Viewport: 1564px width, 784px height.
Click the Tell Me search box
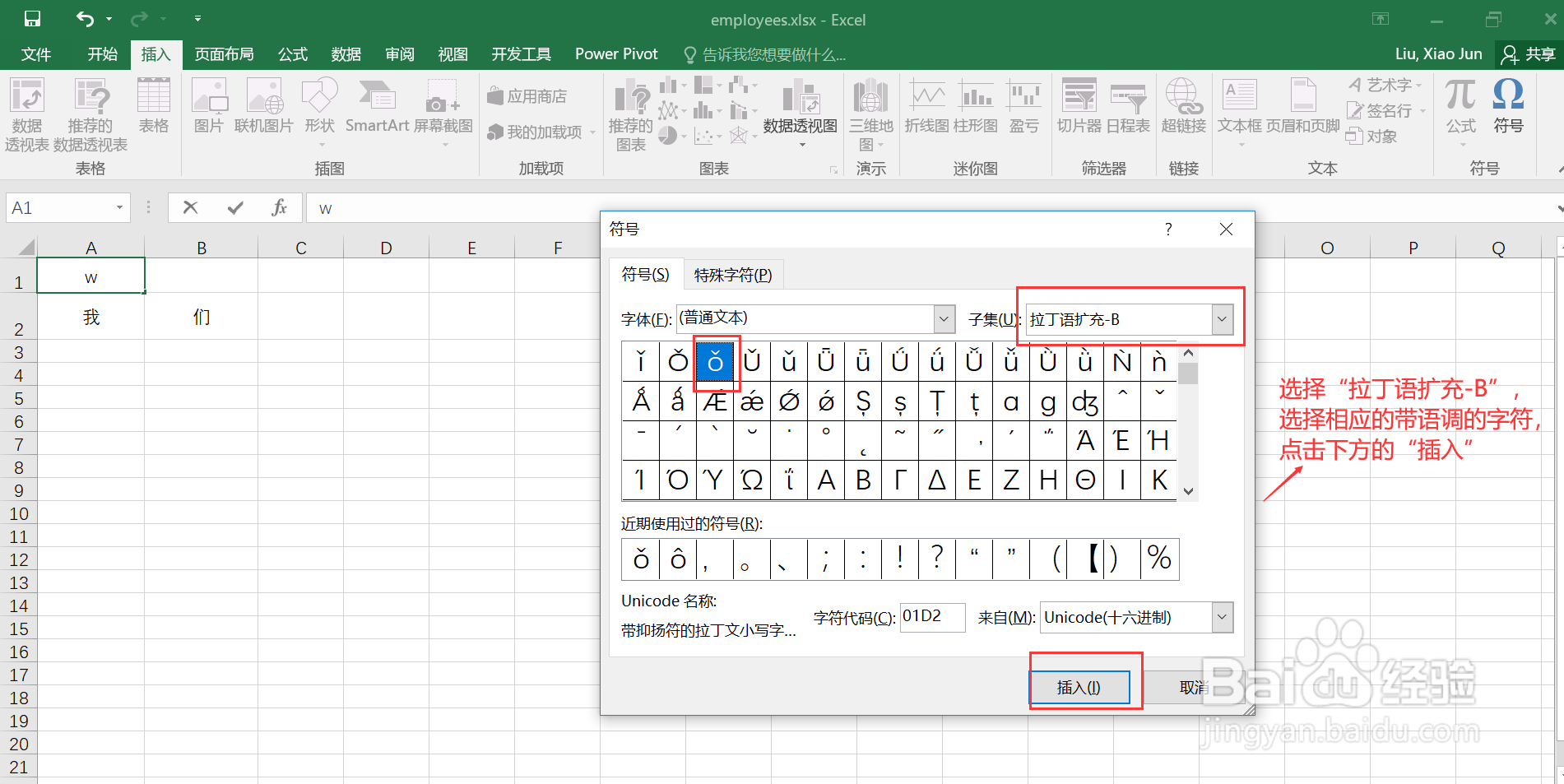(765, 55)
